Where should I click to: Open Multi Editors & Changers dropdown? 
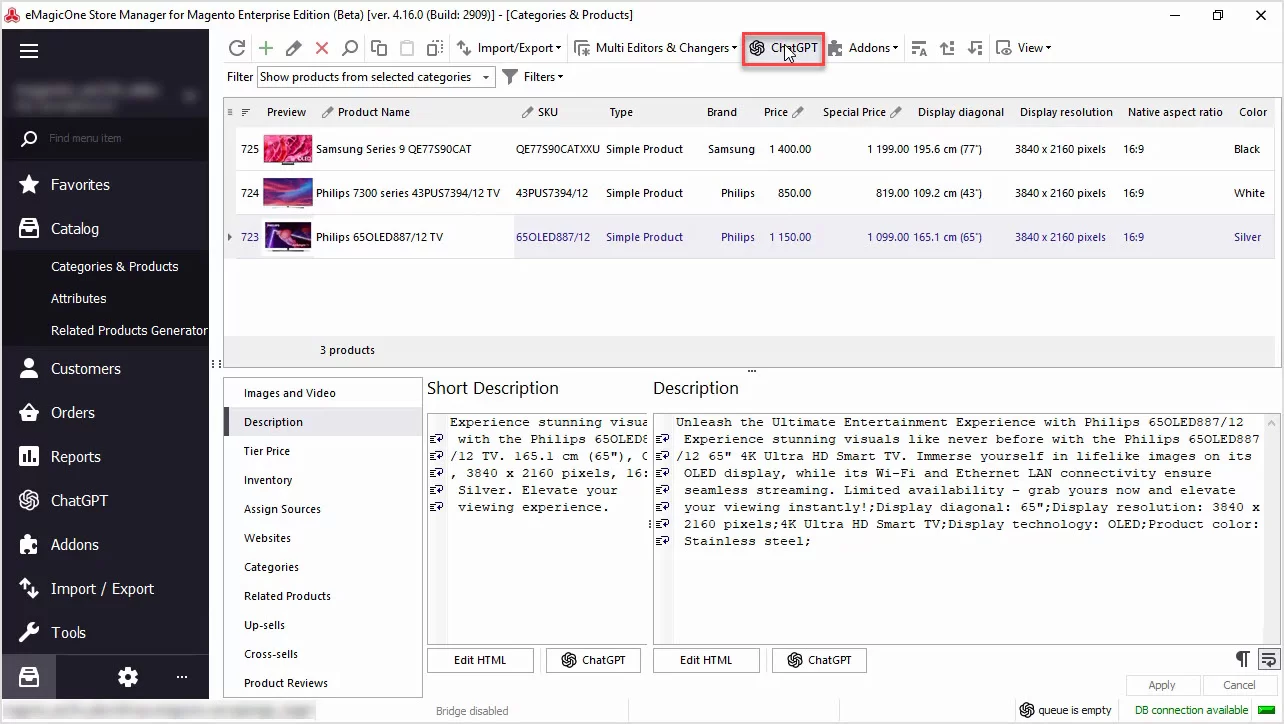[656, 48]
